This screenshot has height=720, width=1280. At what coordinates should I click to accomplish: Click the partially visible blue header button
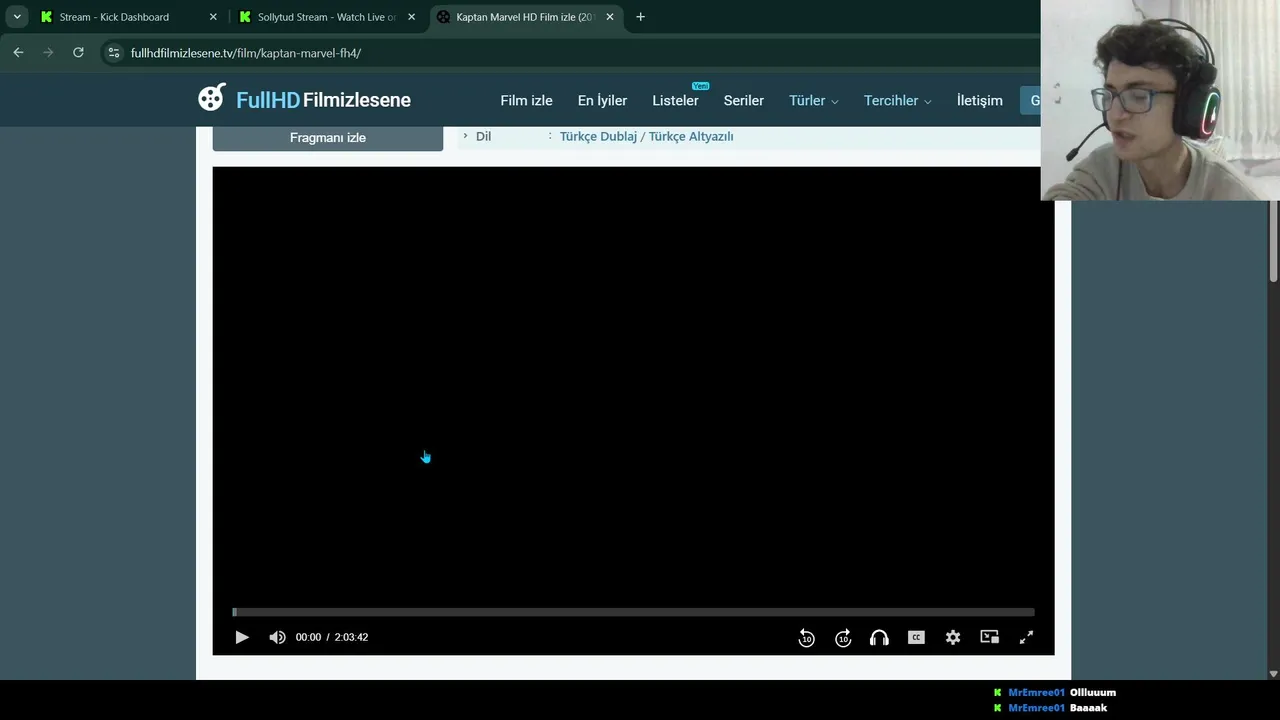pos(1030,100)
